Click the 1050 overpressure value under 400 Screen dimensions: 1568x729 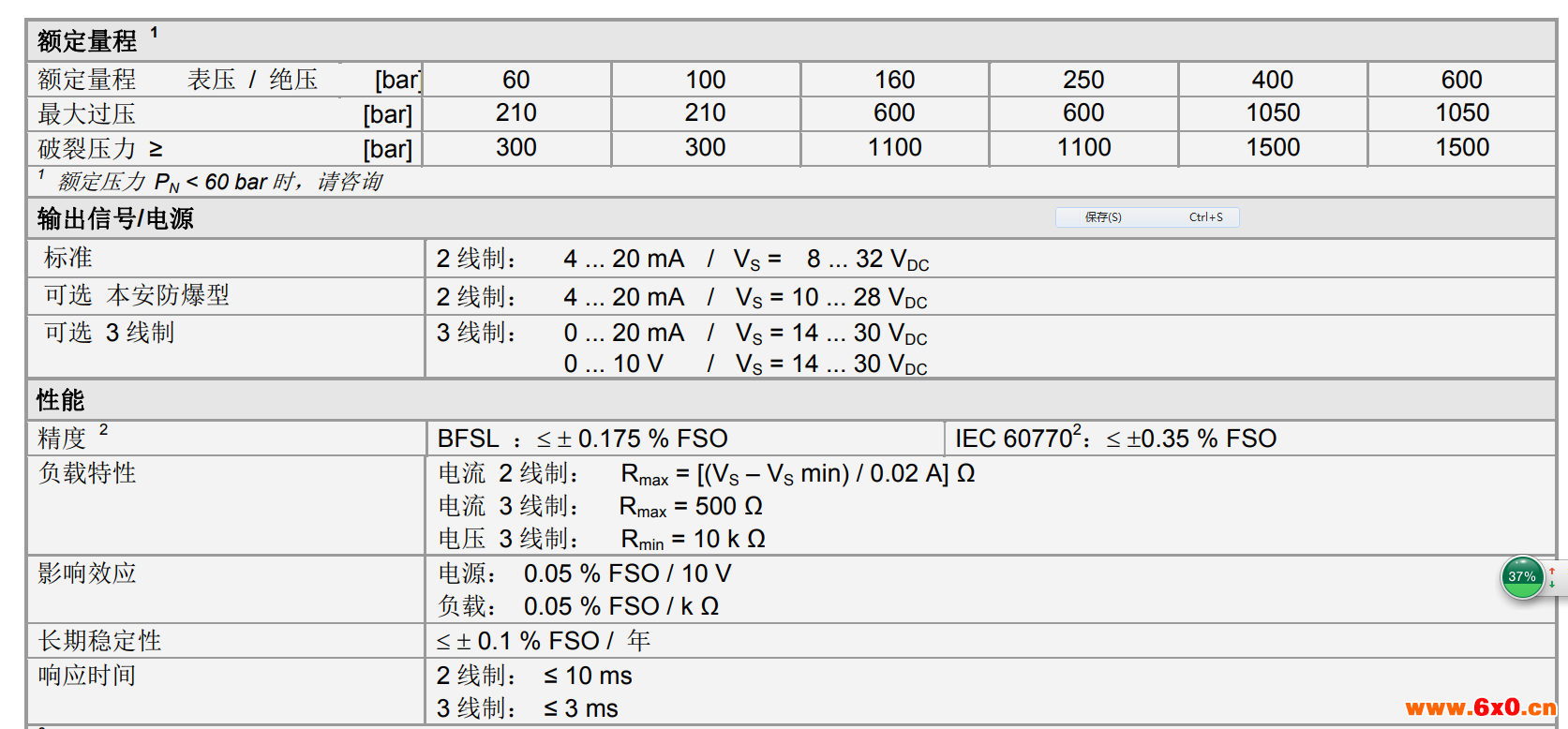click(x=1273, y=113)
